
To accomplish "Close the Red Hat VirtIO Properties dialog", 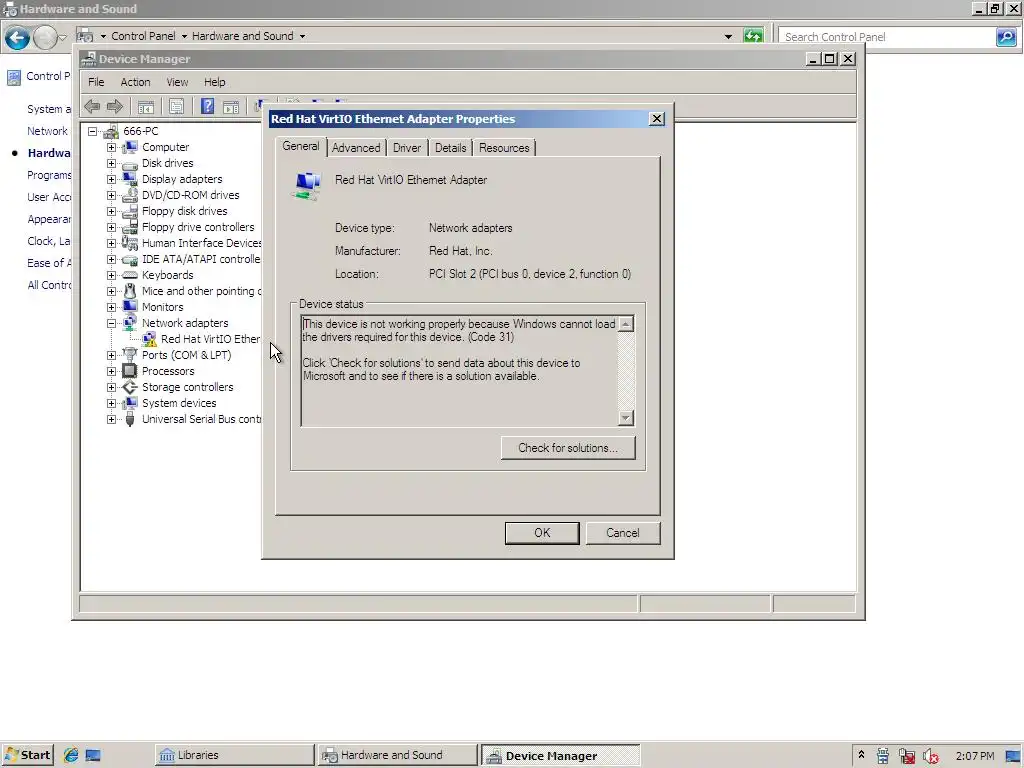I will [x=657, y=119].
